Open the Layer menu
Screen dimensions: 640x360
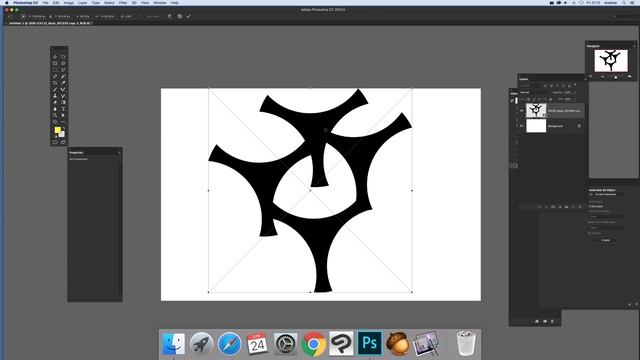click(x=83, y=3)
